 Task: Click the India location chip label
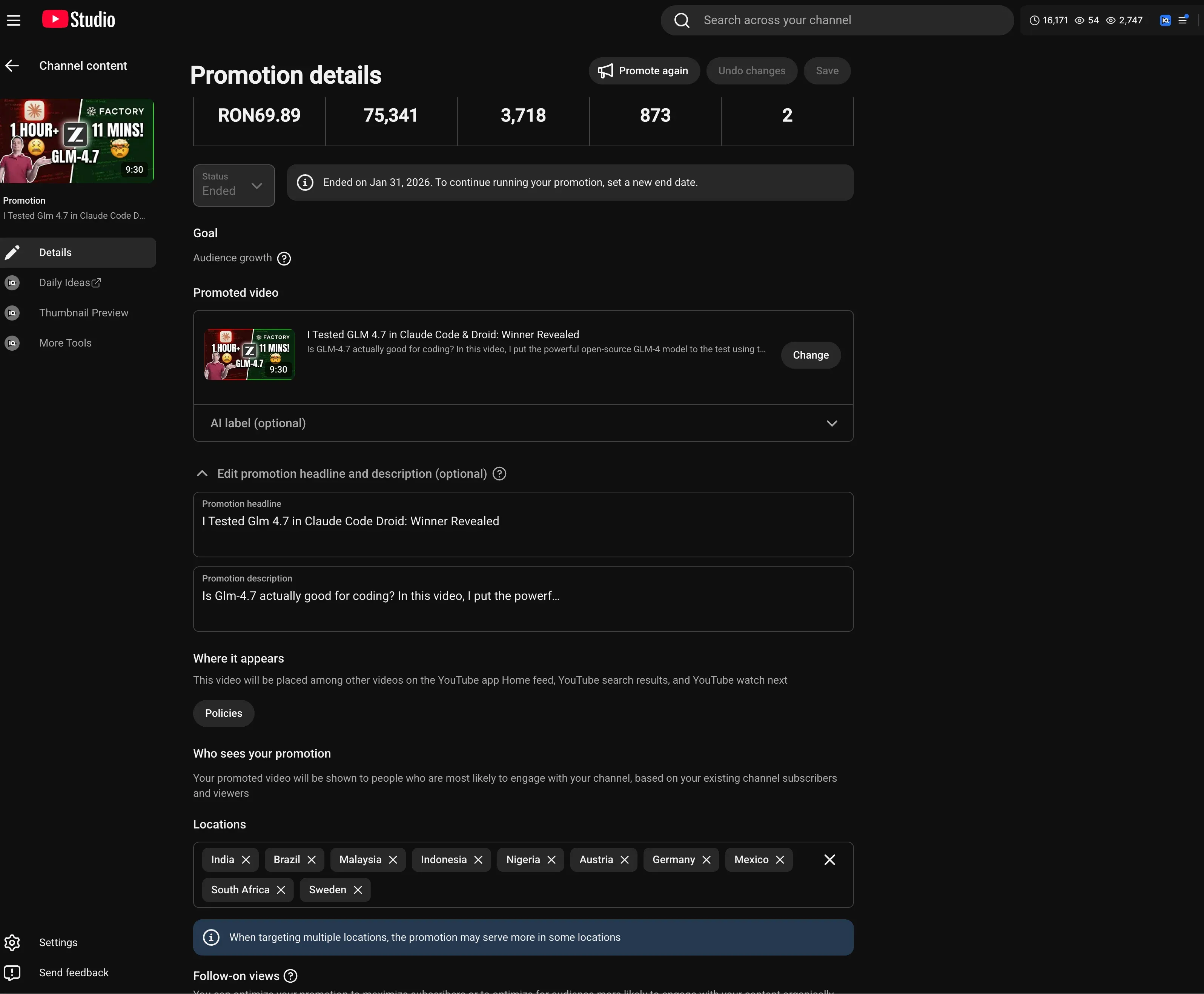tap(222, 860)
